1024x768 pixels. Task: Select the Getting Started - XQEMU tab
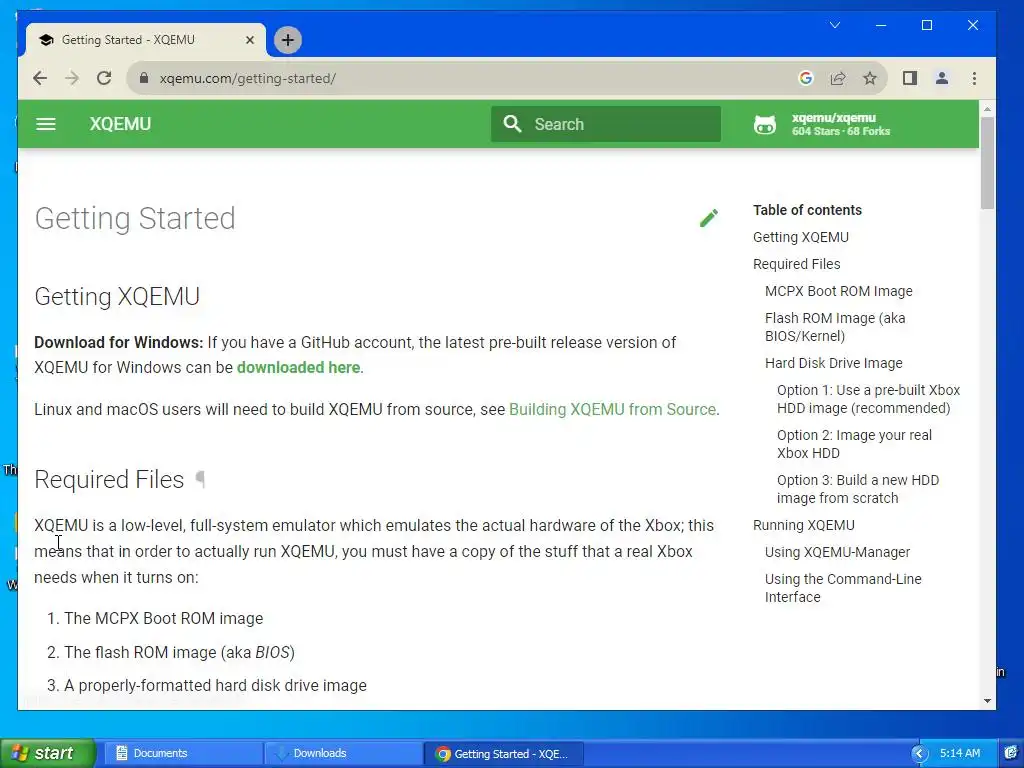[144, 40]
